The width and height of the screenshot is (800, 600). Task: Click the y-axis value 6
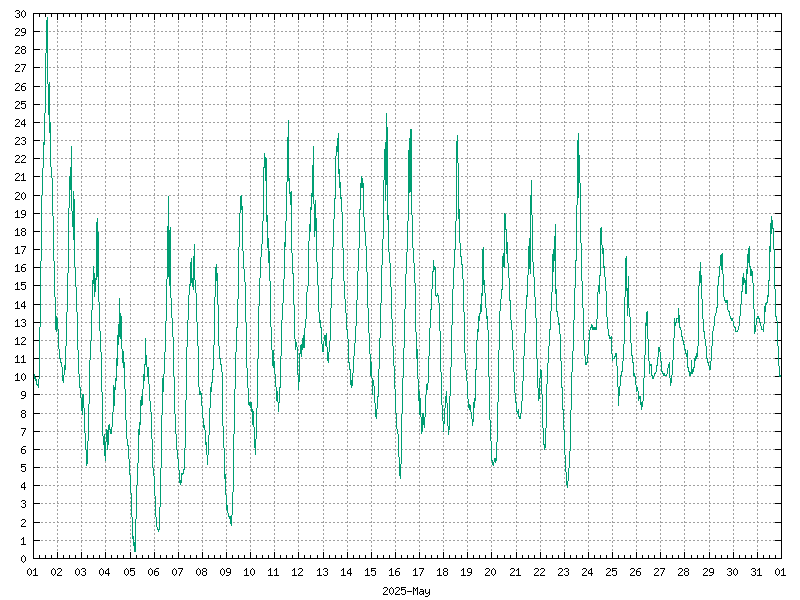23,449
